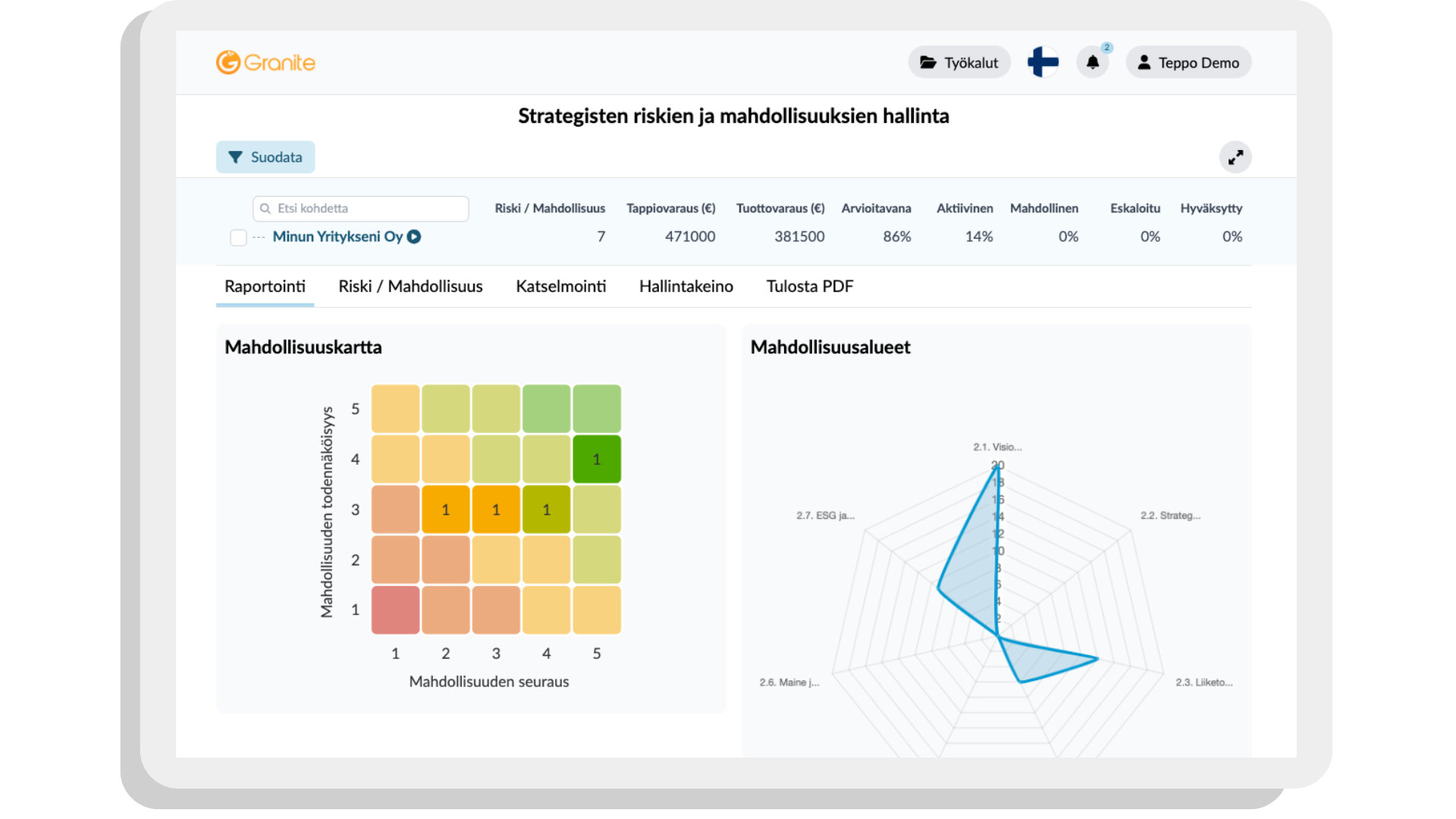The width and height of the screenshot is (1456, 819).
Task: Click the Granite logo
Action: [x=265, y=62]
